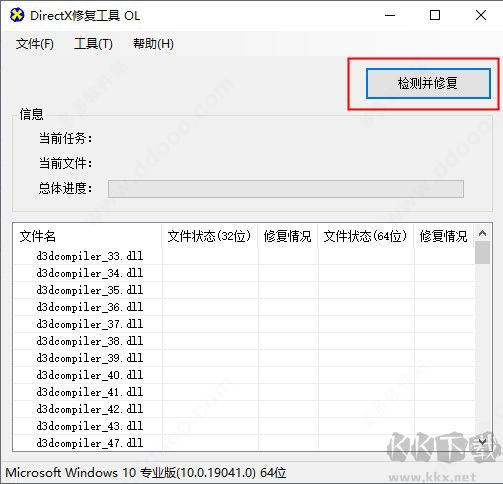Close the DirectX修复工具 window
Viewport: 503px width, 484px height.
coord(481,15)
